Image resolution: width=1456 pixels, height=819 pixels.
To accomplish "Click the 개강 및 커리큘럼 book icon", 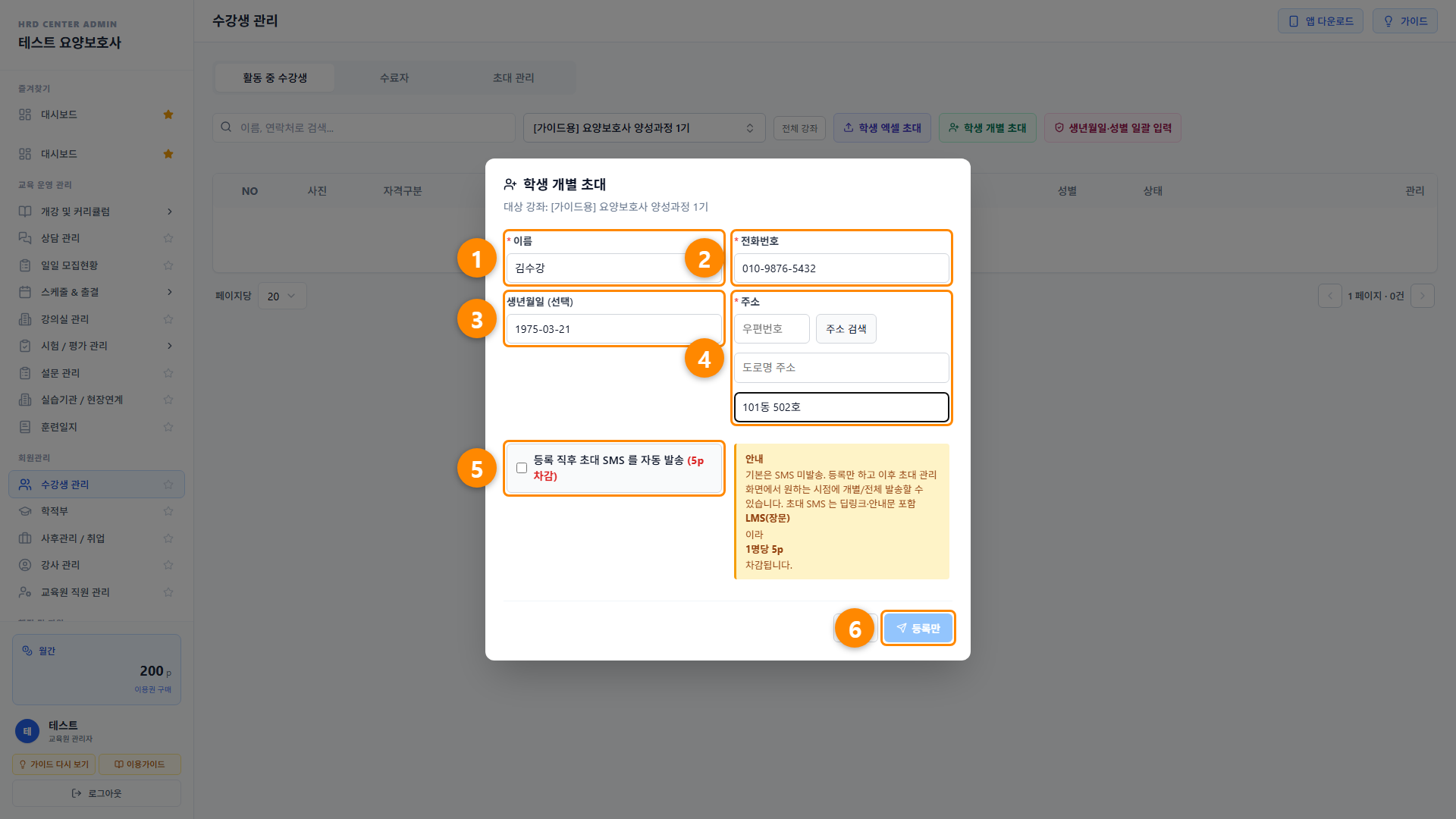I will [x=25, y=212].
